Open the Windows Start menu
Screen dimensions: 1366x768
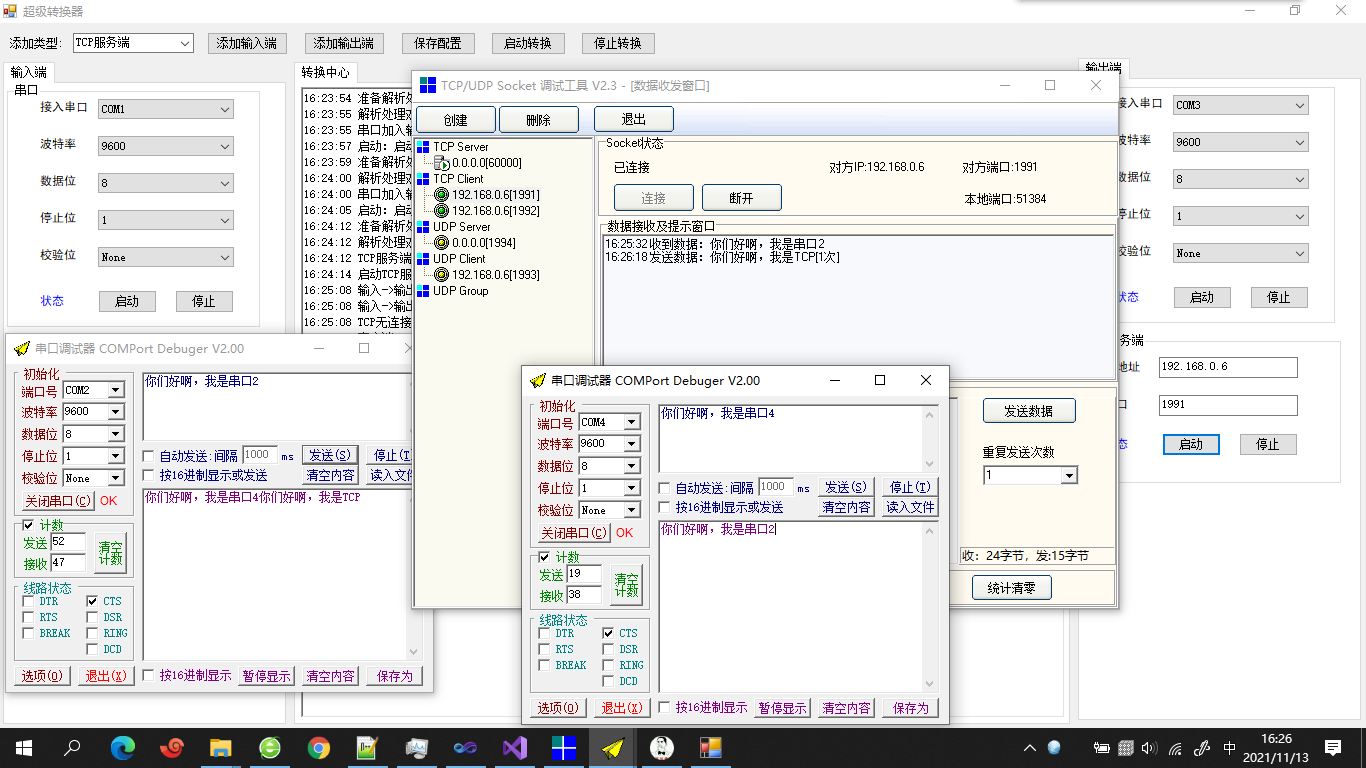click(23, 747)
